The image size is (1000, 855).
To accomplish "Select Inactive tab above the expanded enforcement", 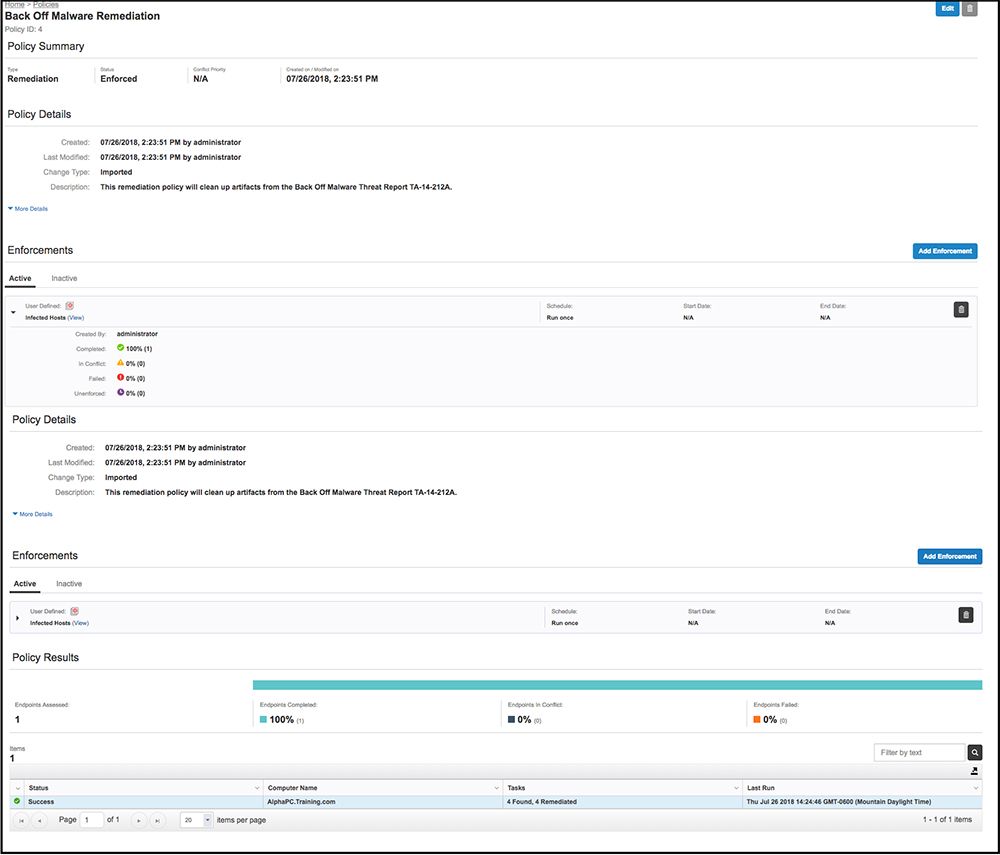I will point(64,279).
